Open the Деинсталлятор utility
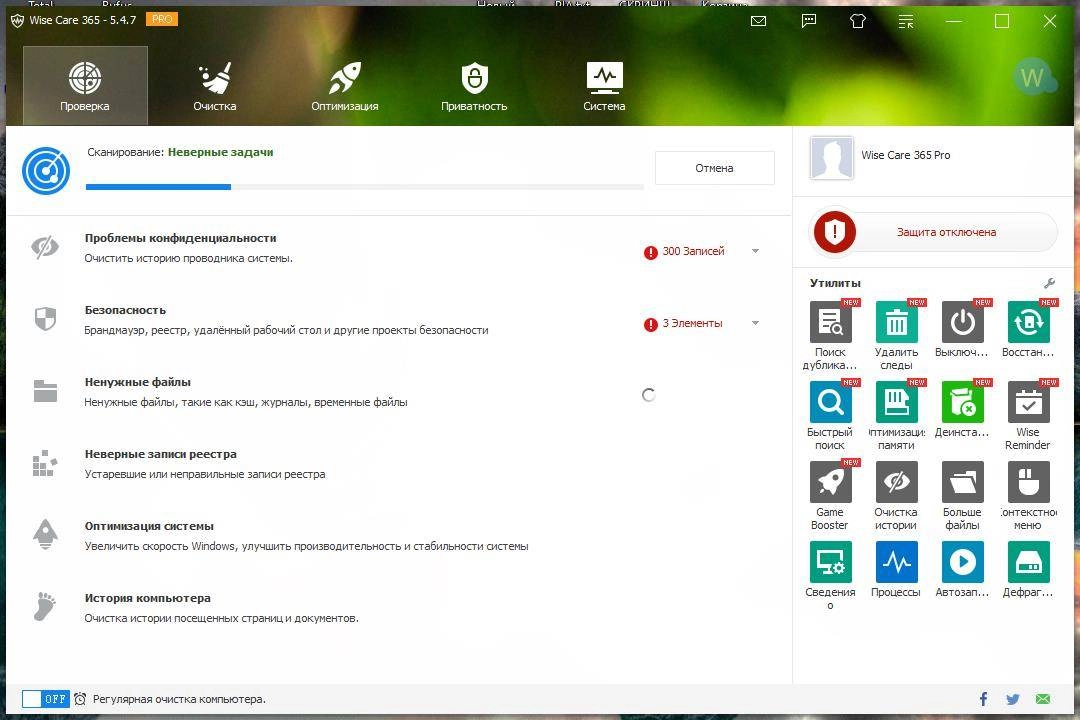Screen dimensions: 1080x720 [962, 402]
